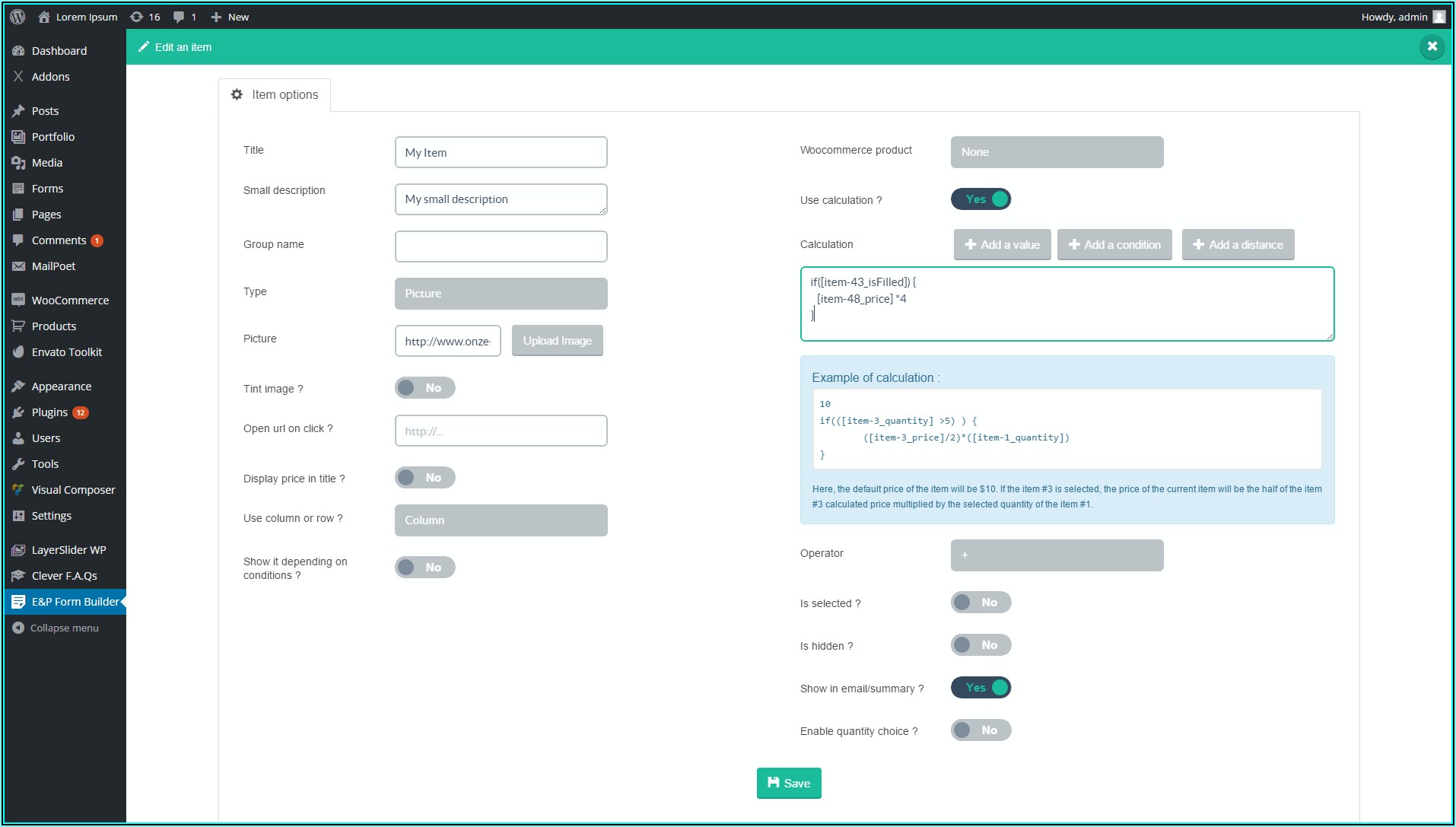1456x827 pixels.
Task: Open the admin user avatar
Action: (x=1439, y=17)
